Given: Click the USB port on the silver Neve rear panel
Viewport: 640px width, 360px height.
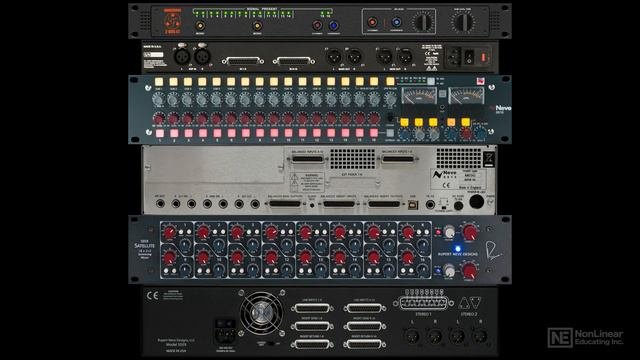Looking at the screenshot, I should pyautogui.click(x=413, y=205).
